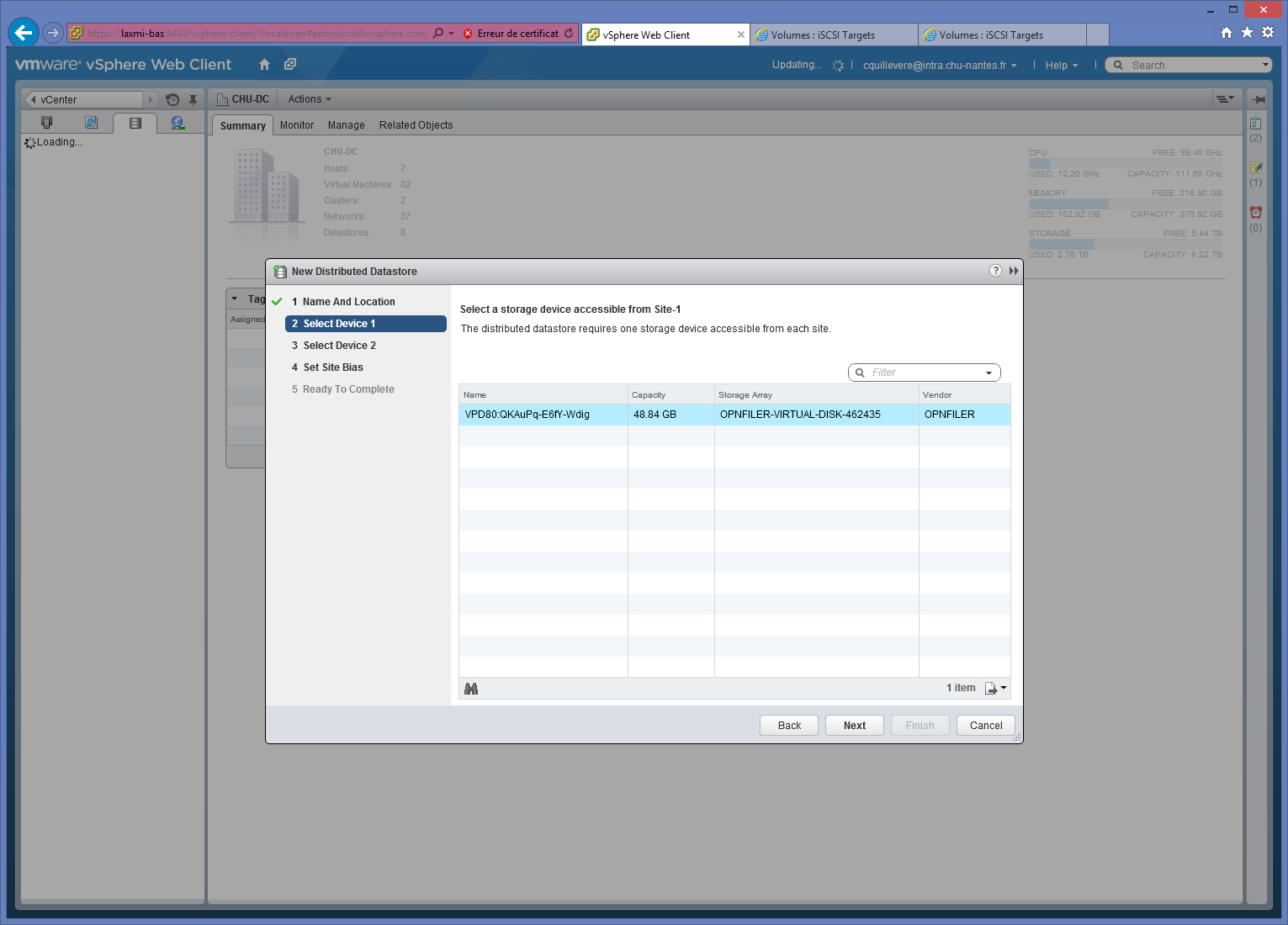The width and height of the screenshot is (1288, 925).
Task: Open the Related Objects tab
Action: (416, 125)
